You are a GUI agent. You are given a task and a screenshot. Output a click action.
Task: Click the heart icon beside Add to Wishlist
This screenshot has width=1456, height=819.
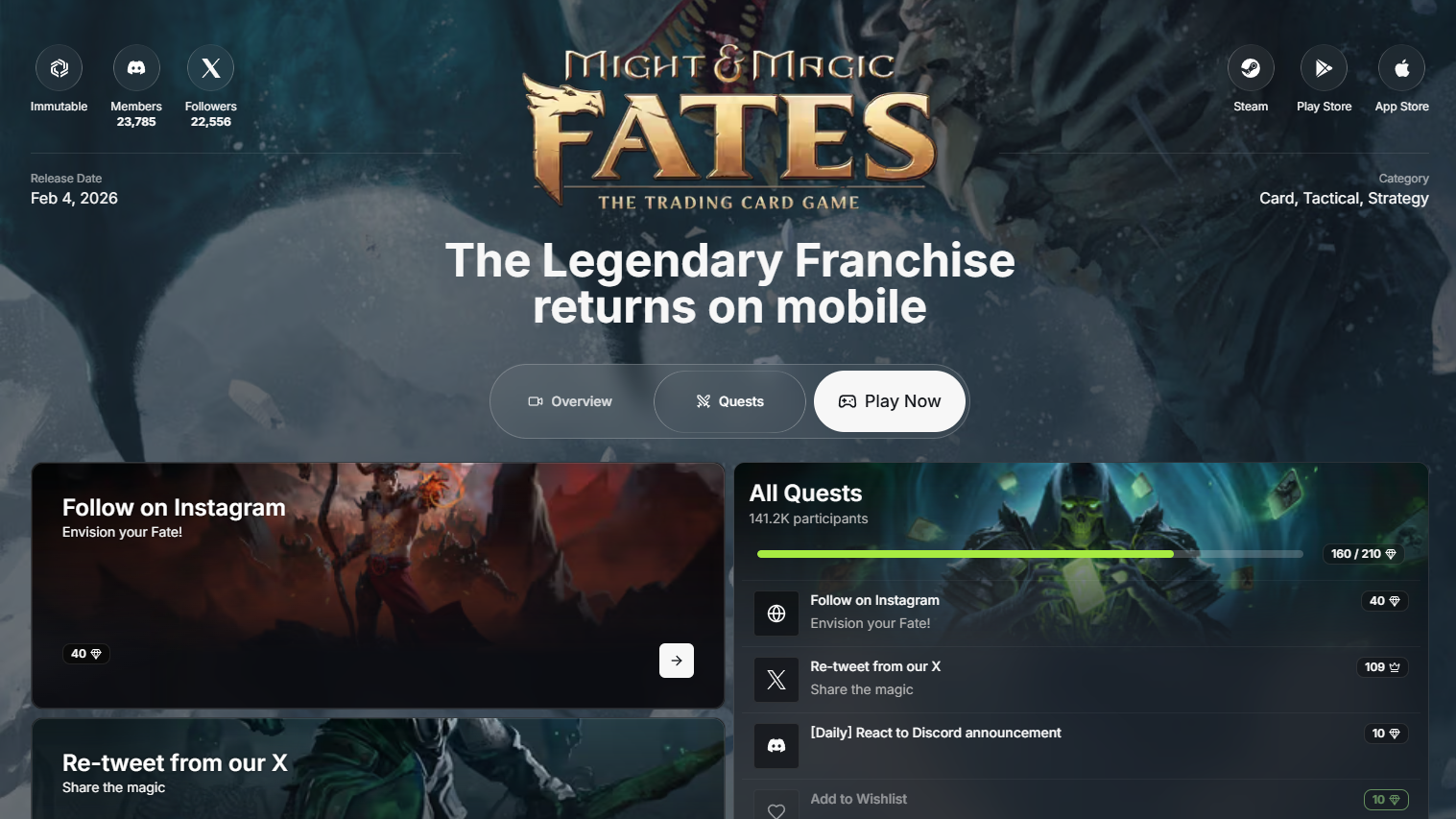776,807
